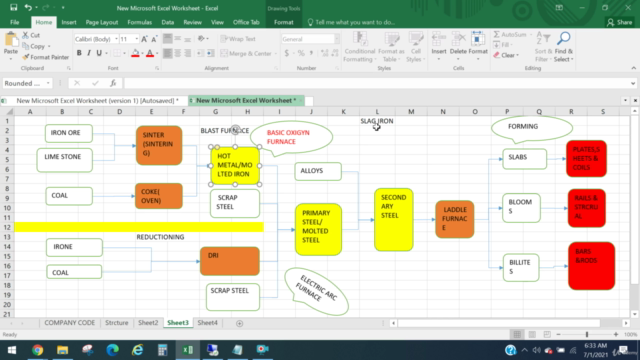Open Cell Styles gallery
The width and height of the screenshot is (640, 360).
click(x=416, y=47)
